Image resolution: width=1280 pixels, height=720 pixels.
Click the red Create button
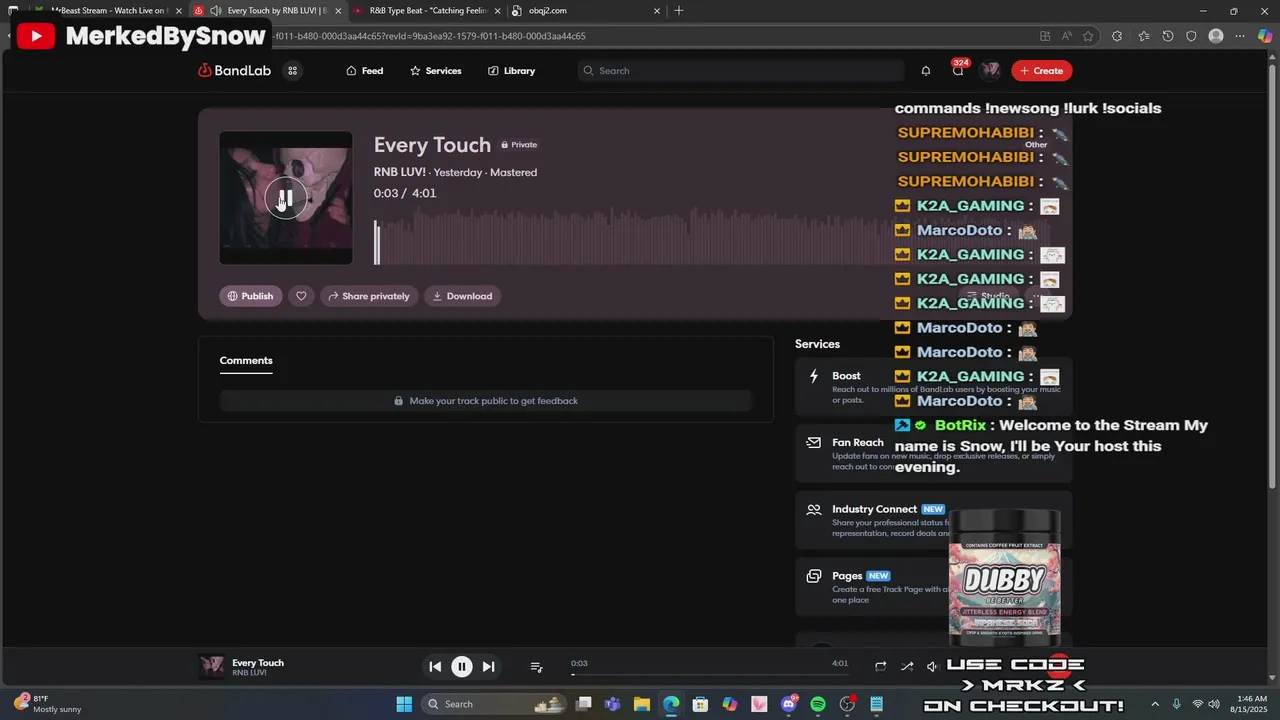pos(1041,71)
